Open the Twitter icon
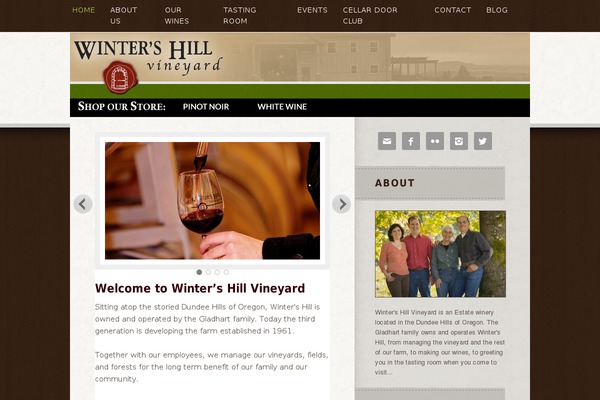Viewport: 600px width, 400px height. click(483, 141)
